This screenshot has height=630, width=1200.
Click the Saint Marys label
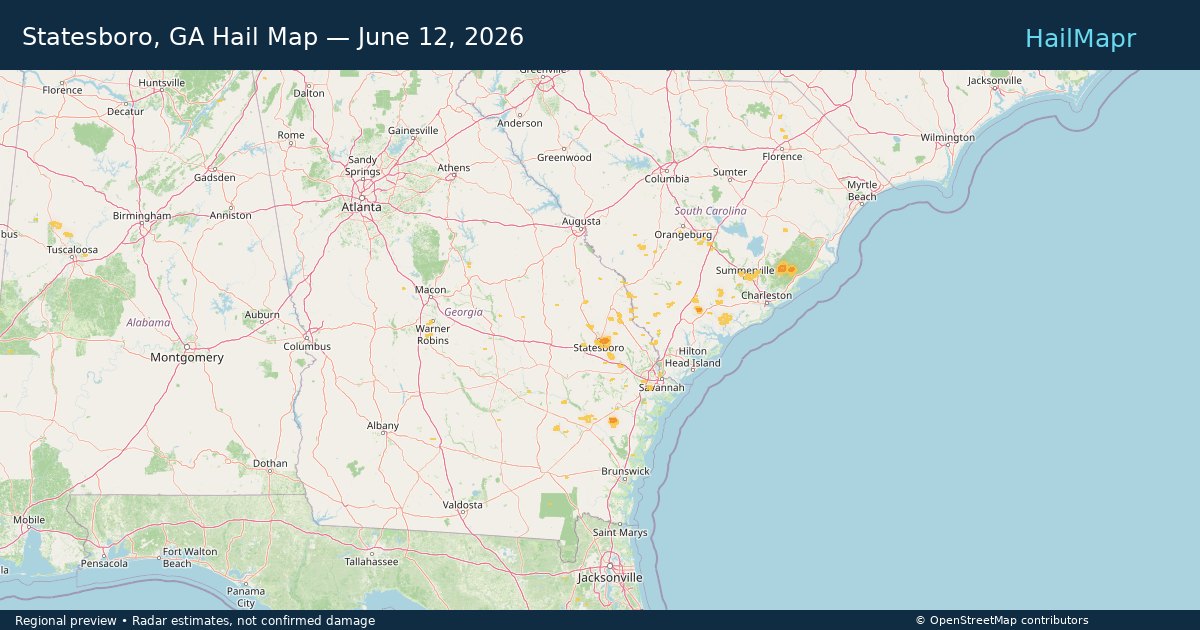point(620,533)
